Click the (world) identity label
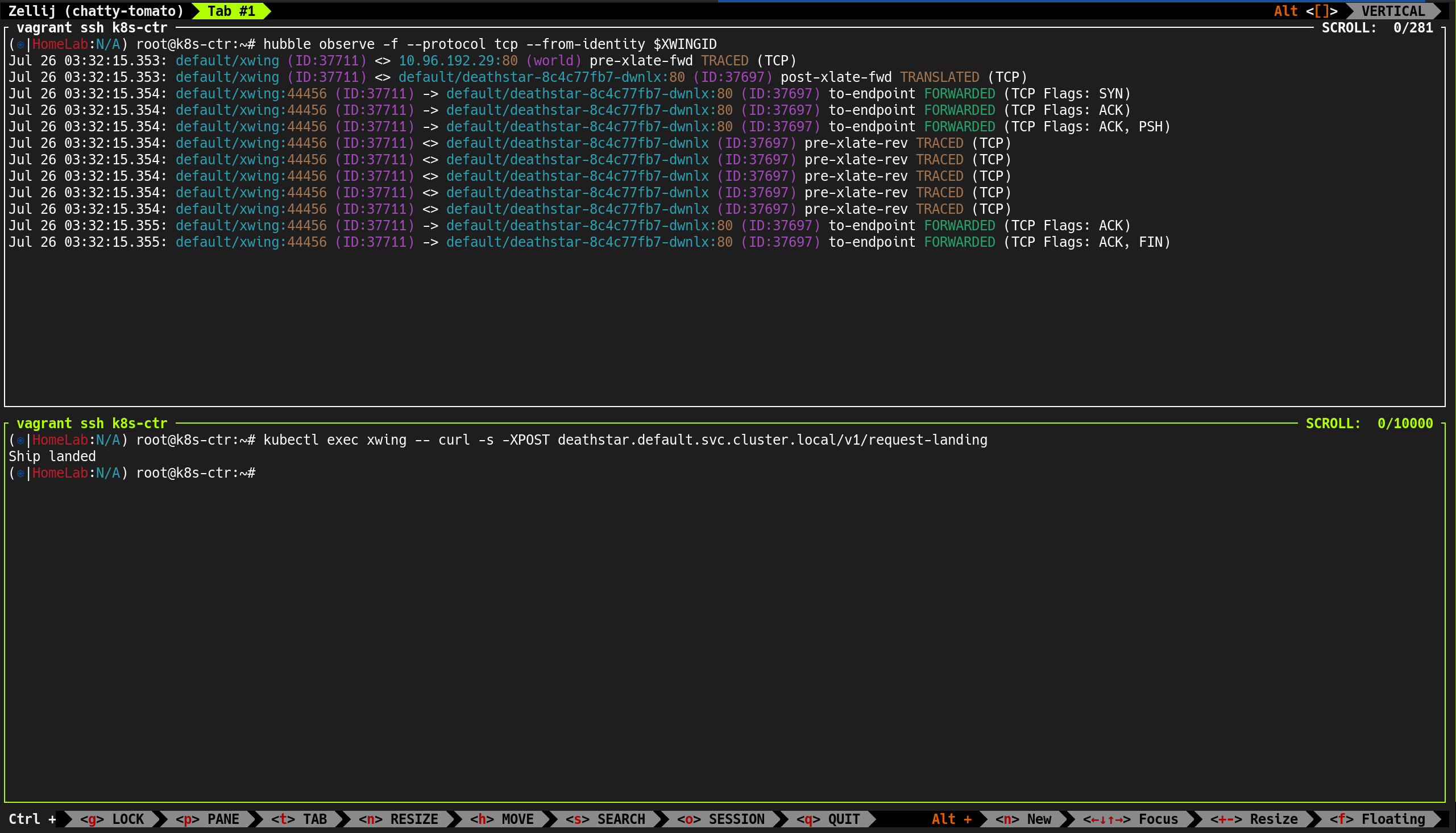 coord(553,60)
